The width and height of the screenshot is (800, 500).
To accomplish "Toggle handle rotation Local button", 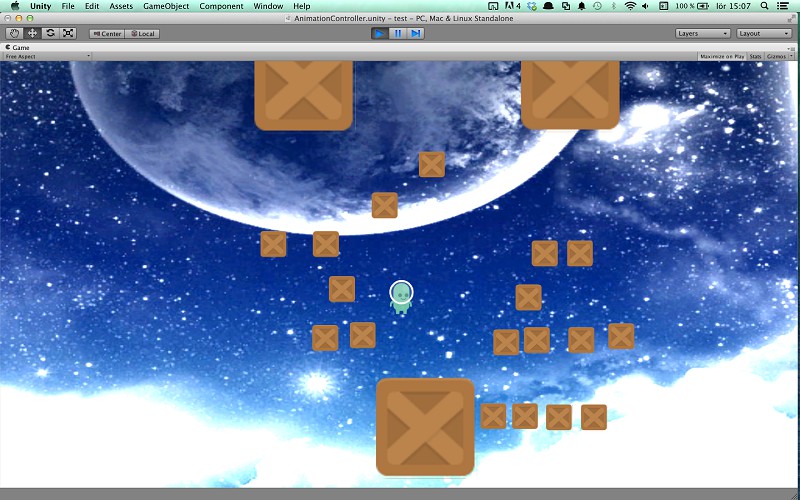I will click(x=142, y=34).
